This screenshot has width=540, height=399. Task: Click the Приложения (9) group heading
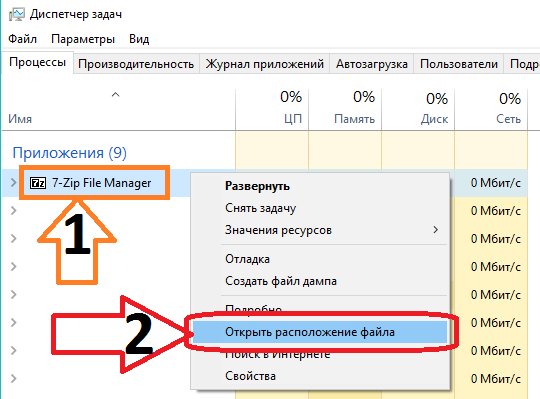click(x=70, y=153)
